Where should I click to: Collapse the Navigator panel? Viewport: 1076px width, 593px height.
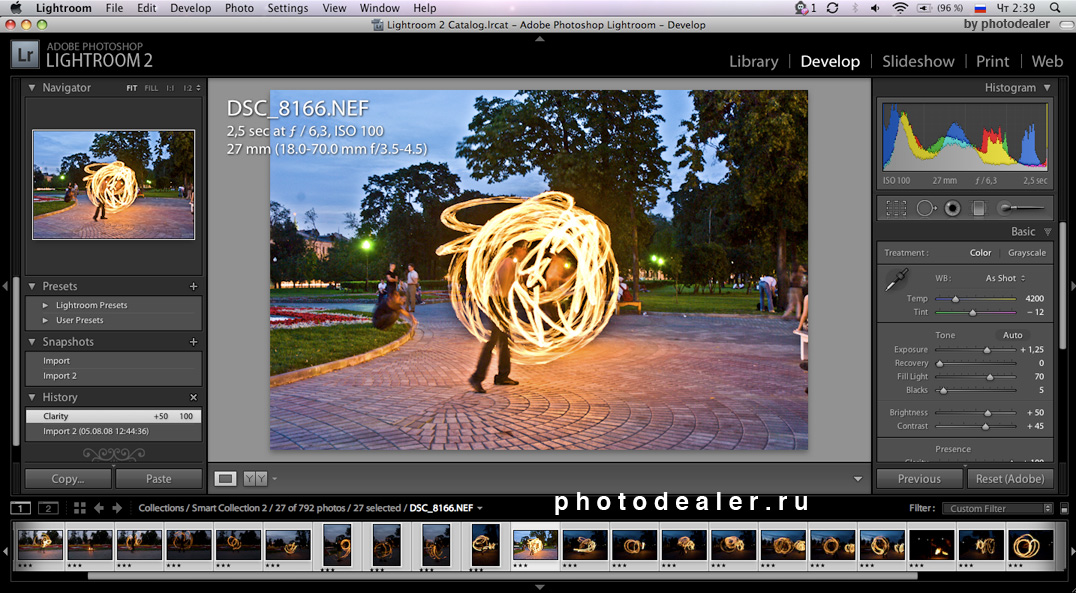32,88
